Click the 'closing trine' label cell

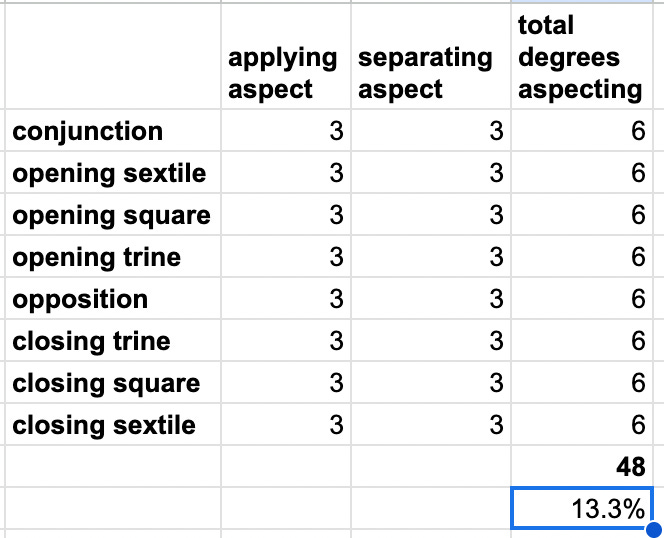[113, 340]
